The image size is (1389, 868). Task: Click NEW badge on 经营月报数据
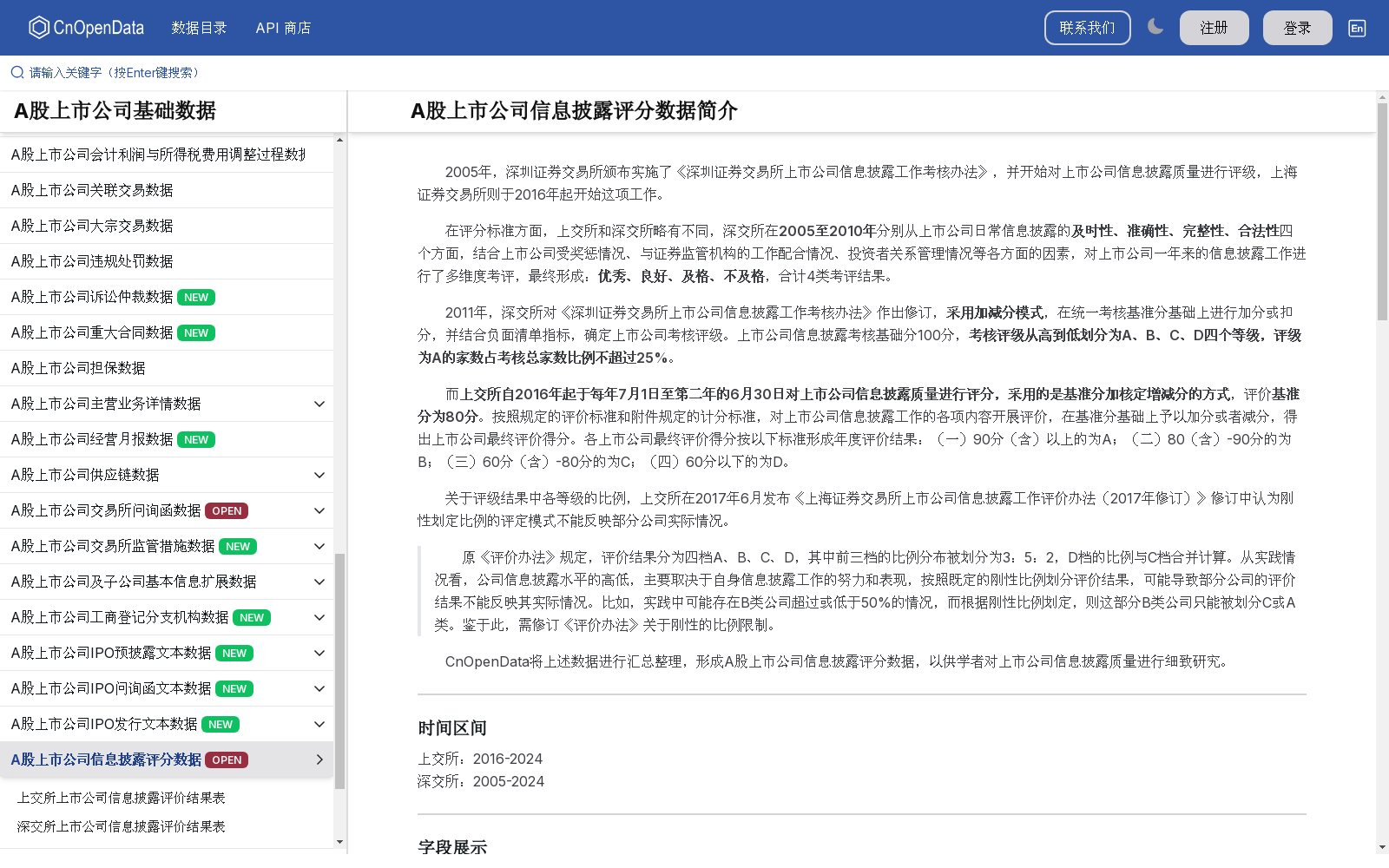click(196, 440)
